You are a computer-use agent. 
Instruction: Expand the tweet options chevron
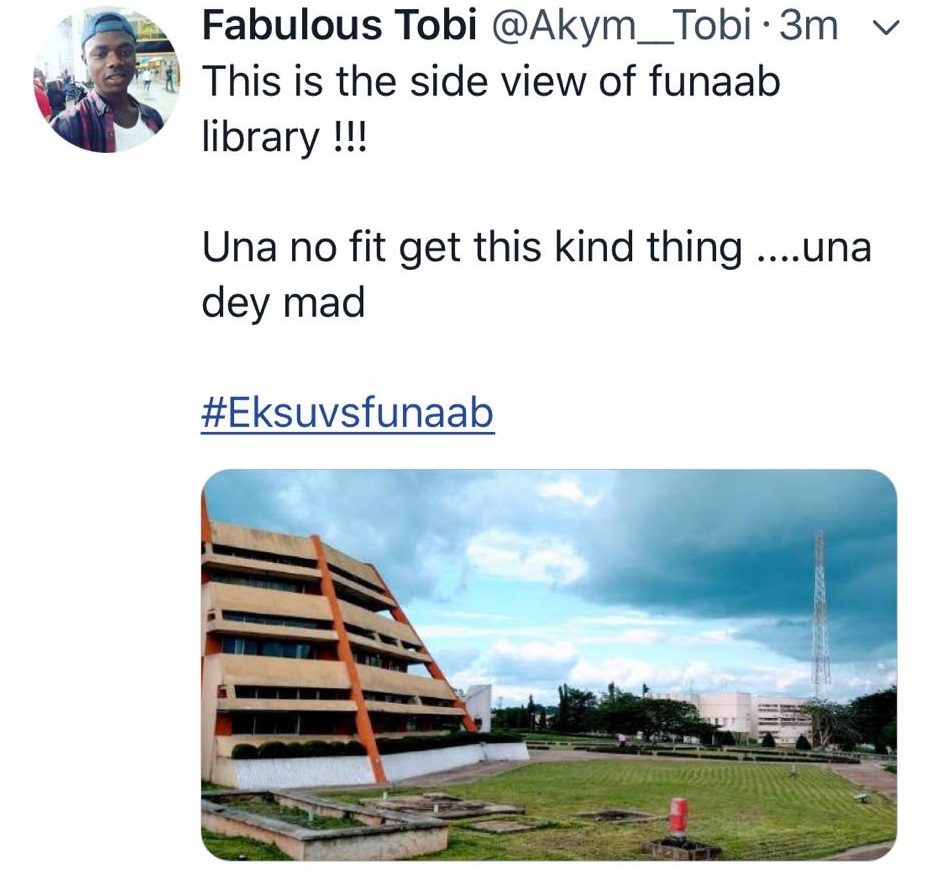pyautogui.click(x=881, y=30)
